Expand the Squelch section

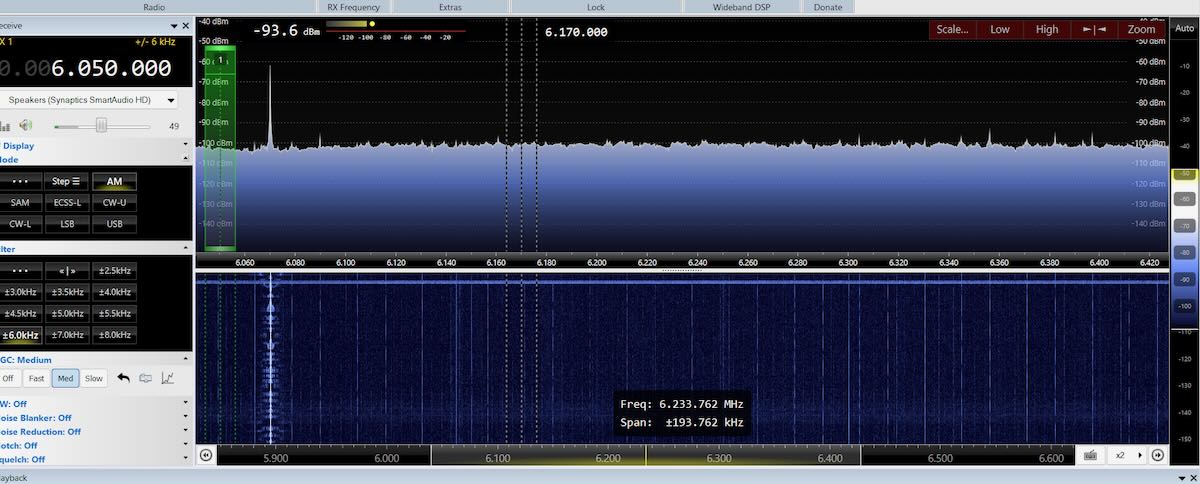tap(185, 459)
